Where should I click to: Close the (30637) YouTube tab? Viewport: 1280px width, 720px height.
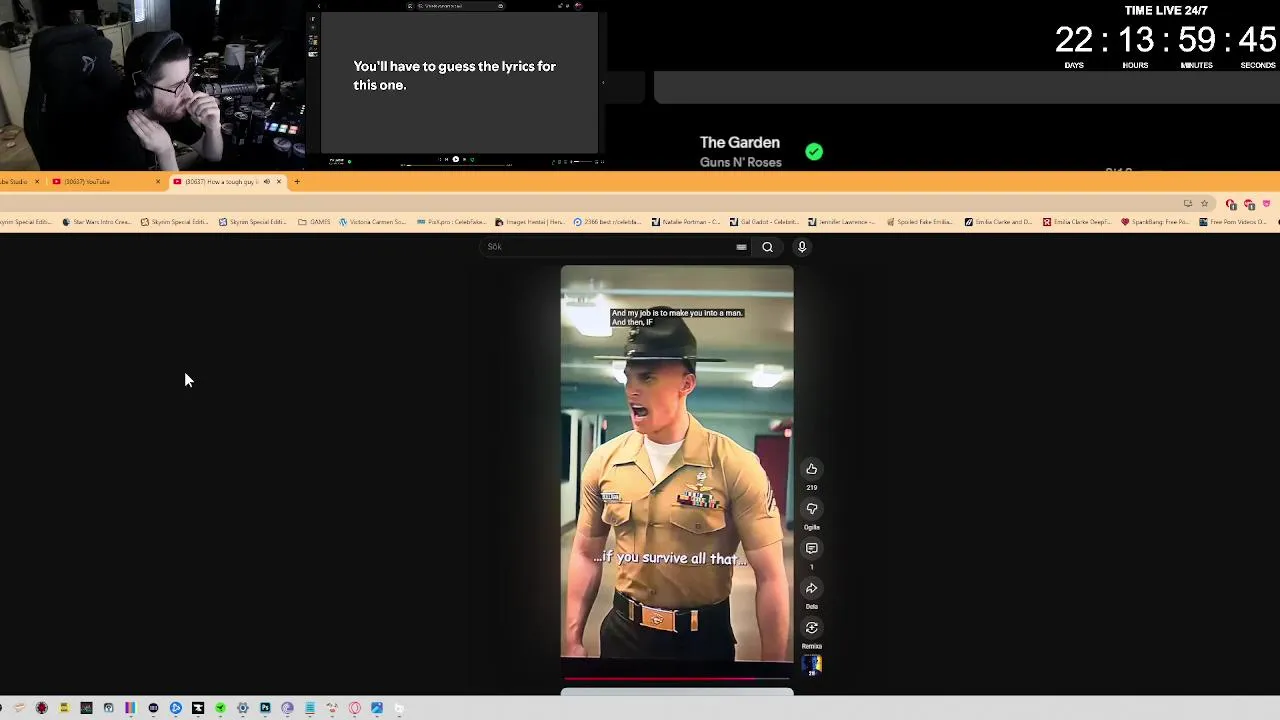(158, 181)
